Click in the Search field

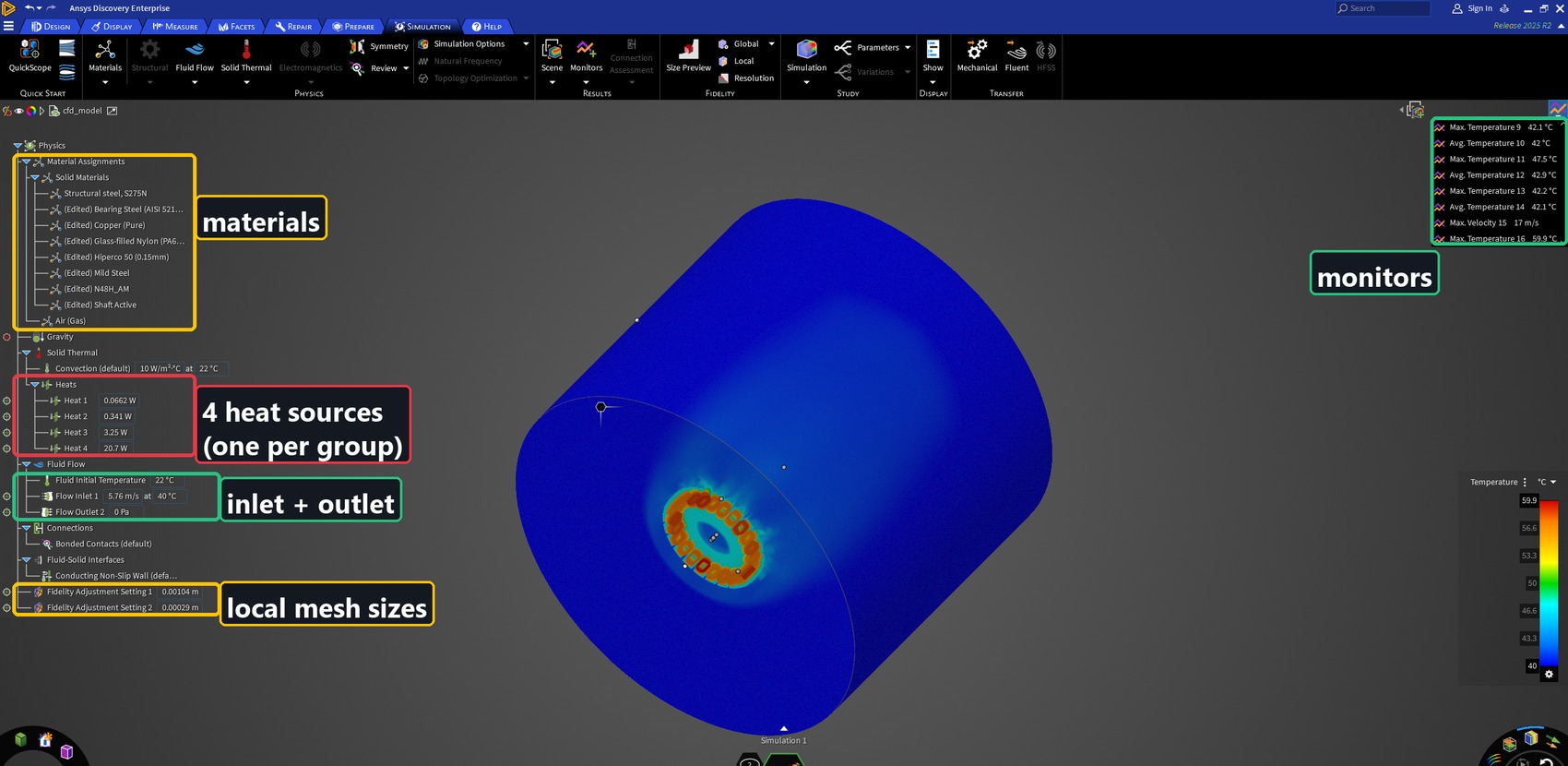pos(1383,8)
